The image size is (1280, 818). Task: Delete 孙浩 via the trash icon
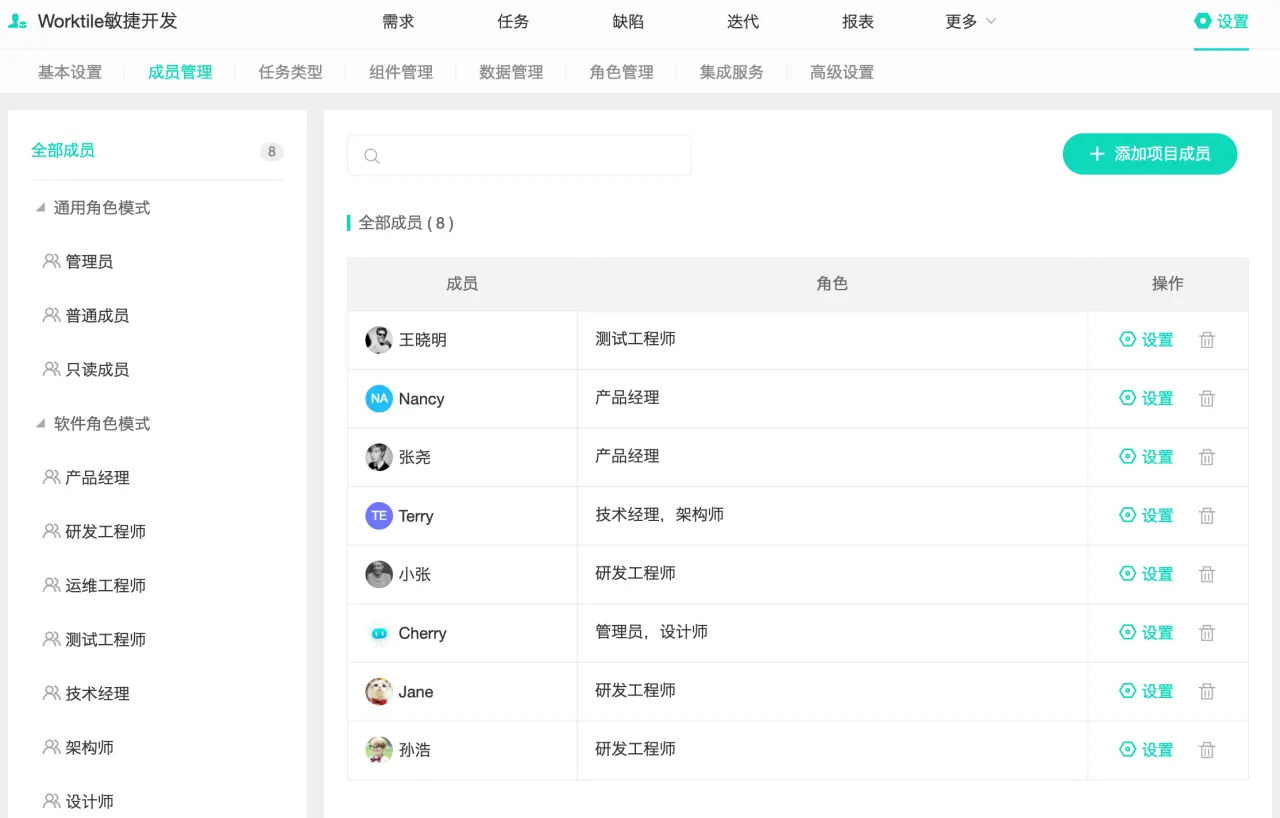1207,750
